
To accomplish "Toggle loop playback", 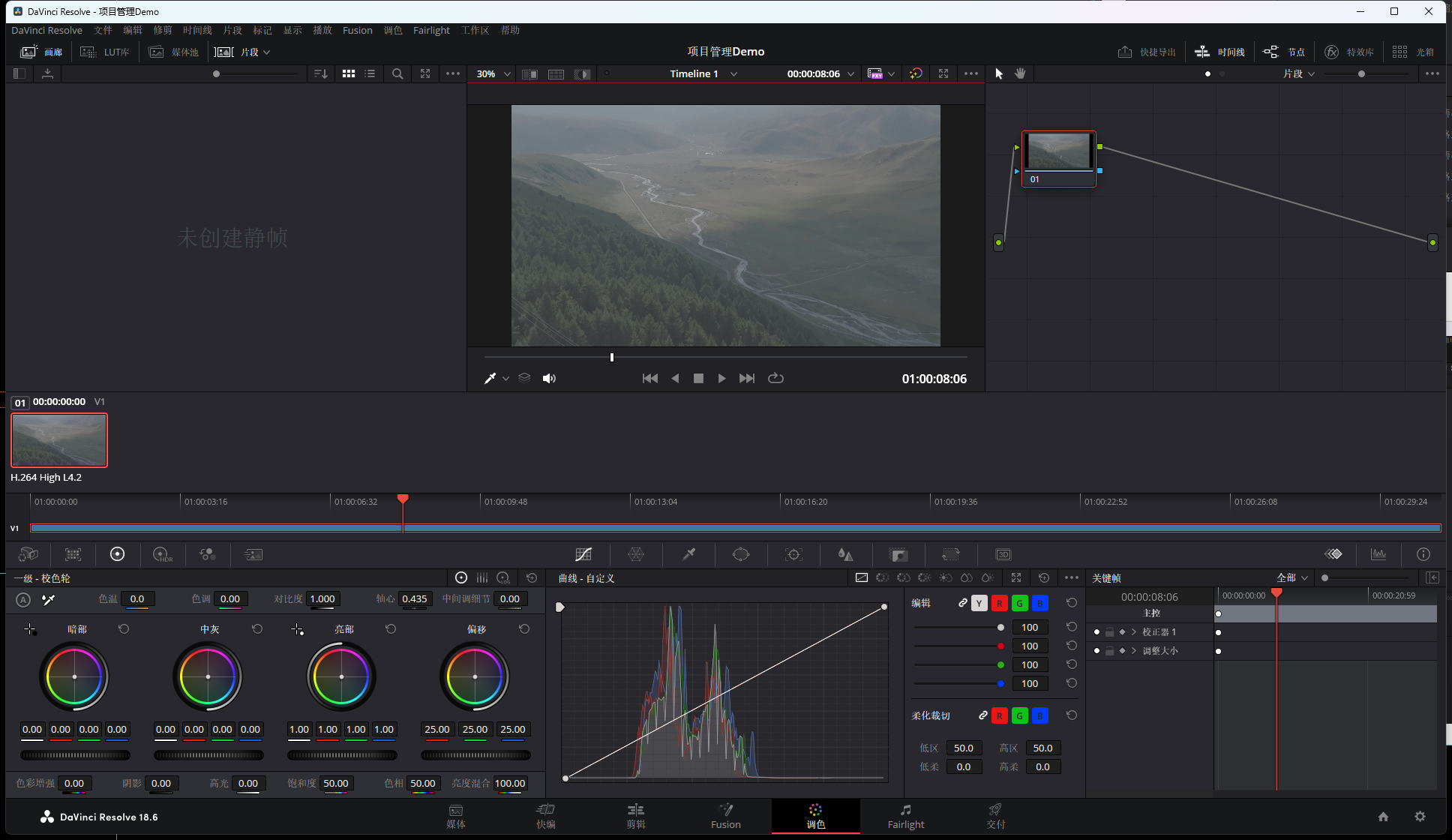I will (x=775, y=379).
